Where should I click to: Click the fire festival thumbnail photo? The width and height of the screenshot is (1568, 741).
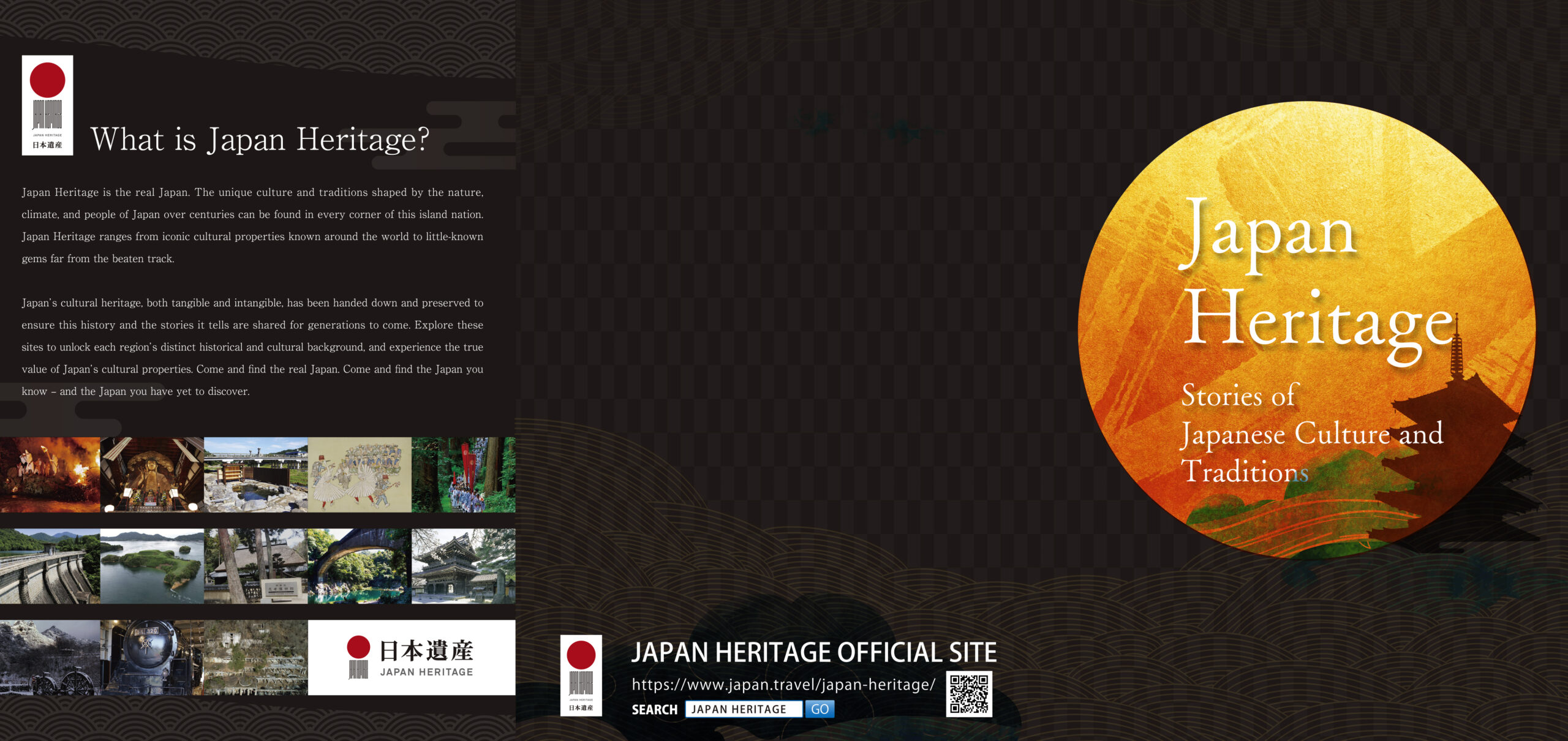pyautogui.click(x=50, y=475)
